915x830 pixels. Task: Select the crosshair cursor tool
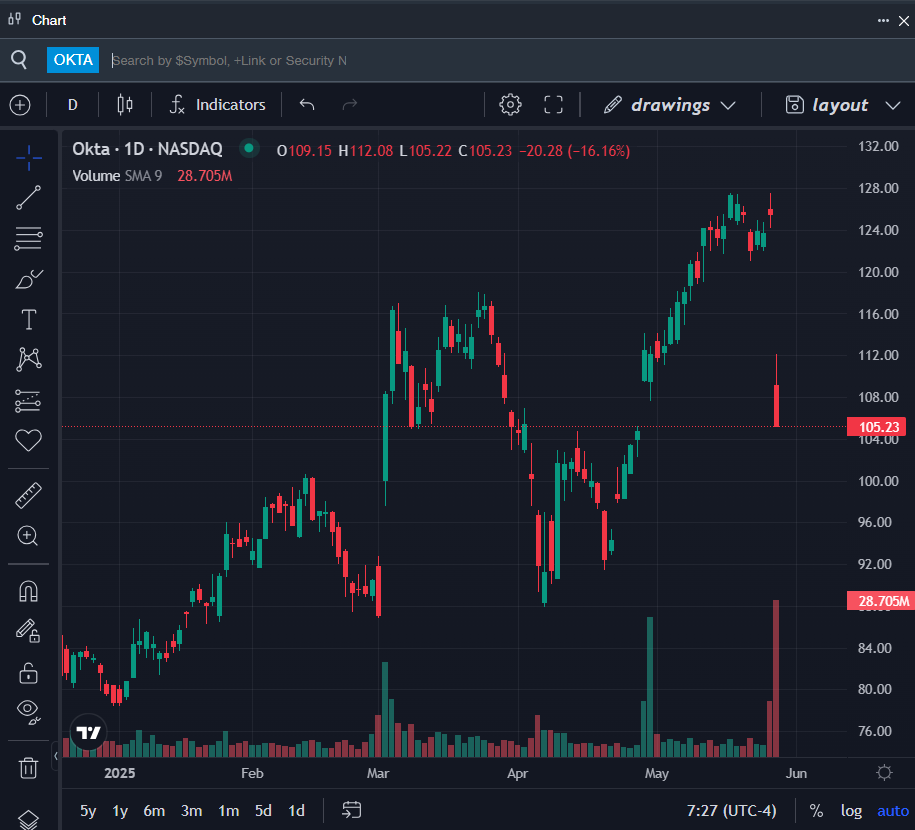point(28,158)
